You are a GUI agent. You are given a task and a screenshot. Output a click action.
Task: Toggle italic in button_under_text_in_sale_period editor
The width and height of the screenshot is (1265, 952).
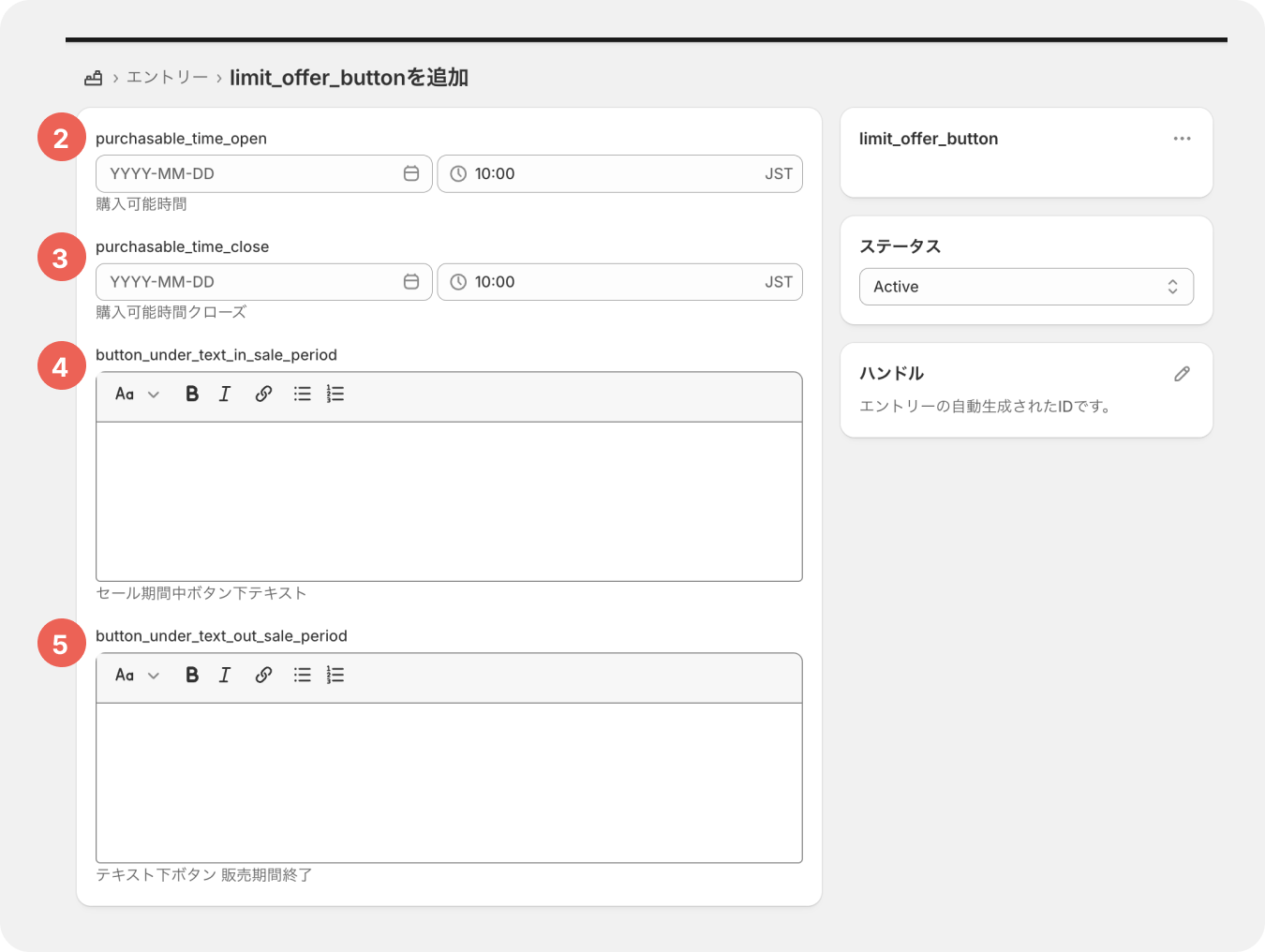click(x=225, y=394)
